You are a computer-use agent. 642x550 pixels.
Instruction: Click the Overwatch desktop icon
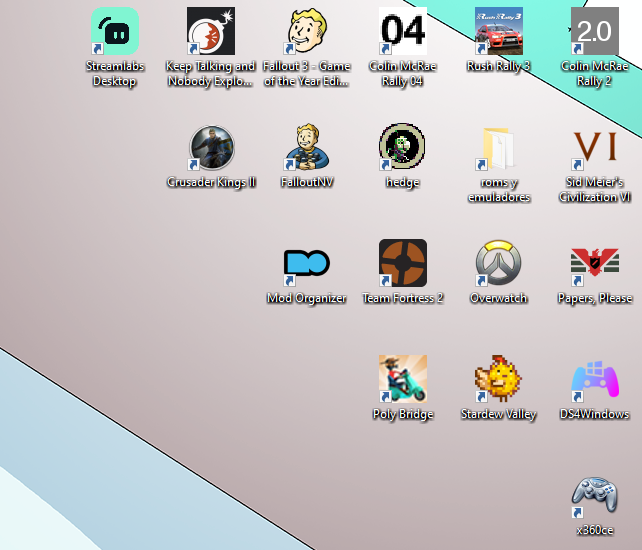point(498,263)
